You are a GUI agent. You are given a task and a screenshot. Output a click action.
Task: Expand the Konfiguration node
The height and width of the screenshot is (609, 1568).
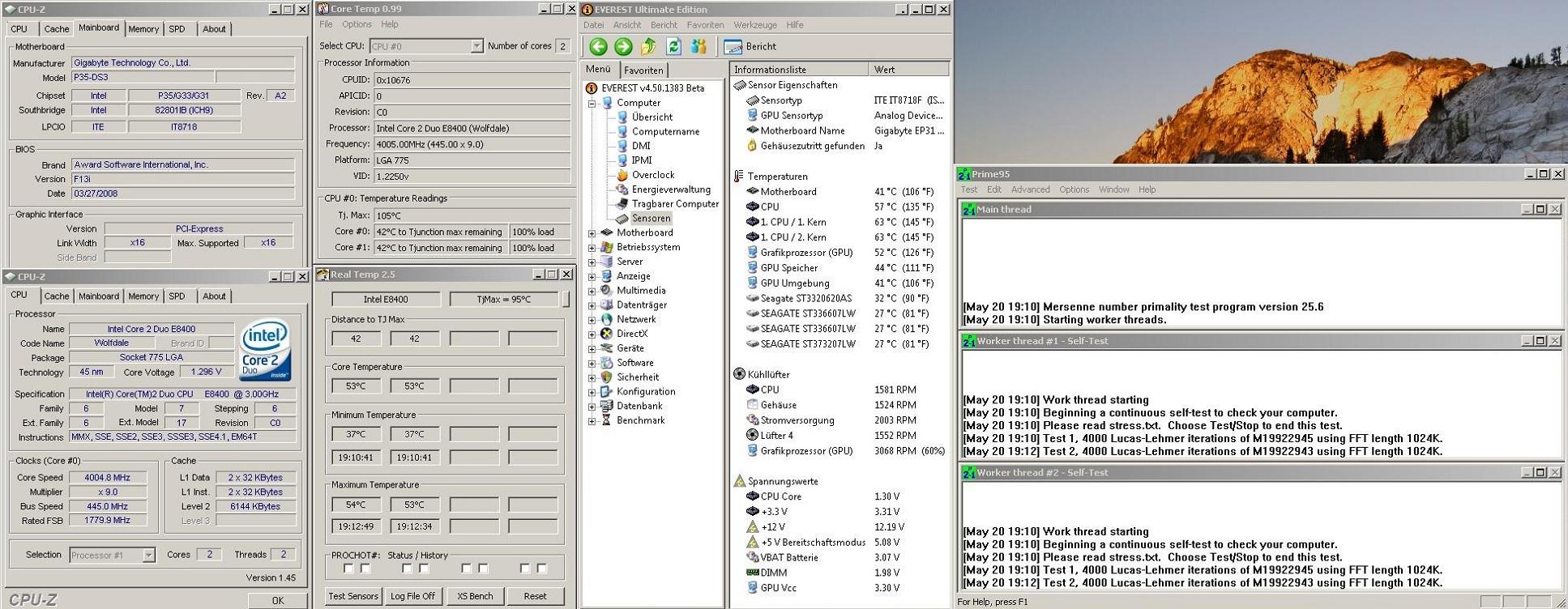[x=592, y=392]
